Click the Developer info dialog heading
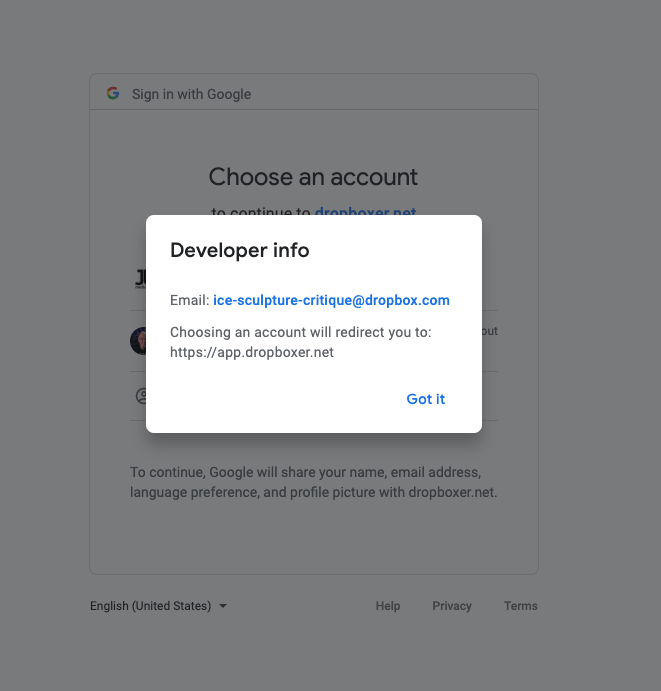The image size is (661, 691). pyautogui.click(x=240, y=250)
